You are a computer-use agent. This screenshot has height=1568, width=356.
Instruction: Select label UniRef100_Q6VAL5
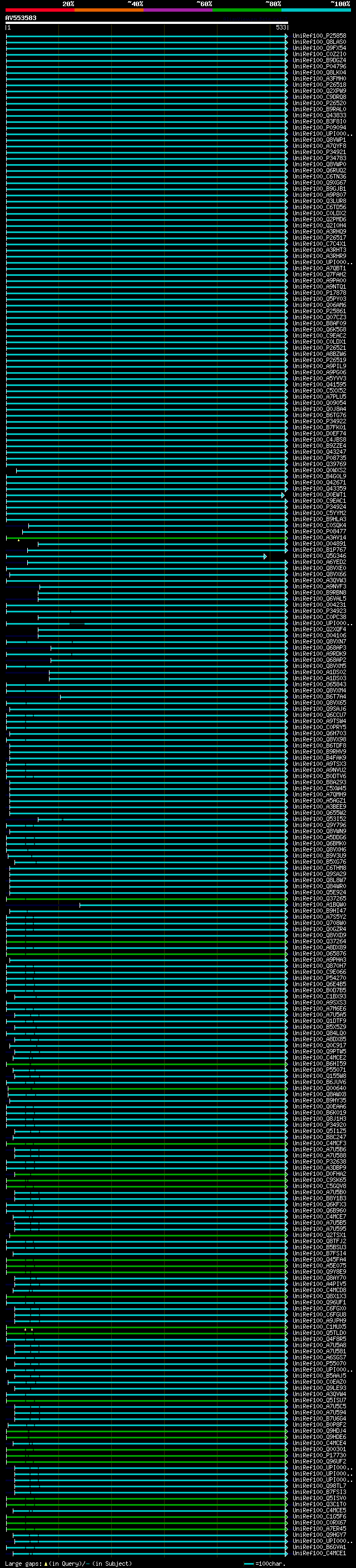click(319, 599)
